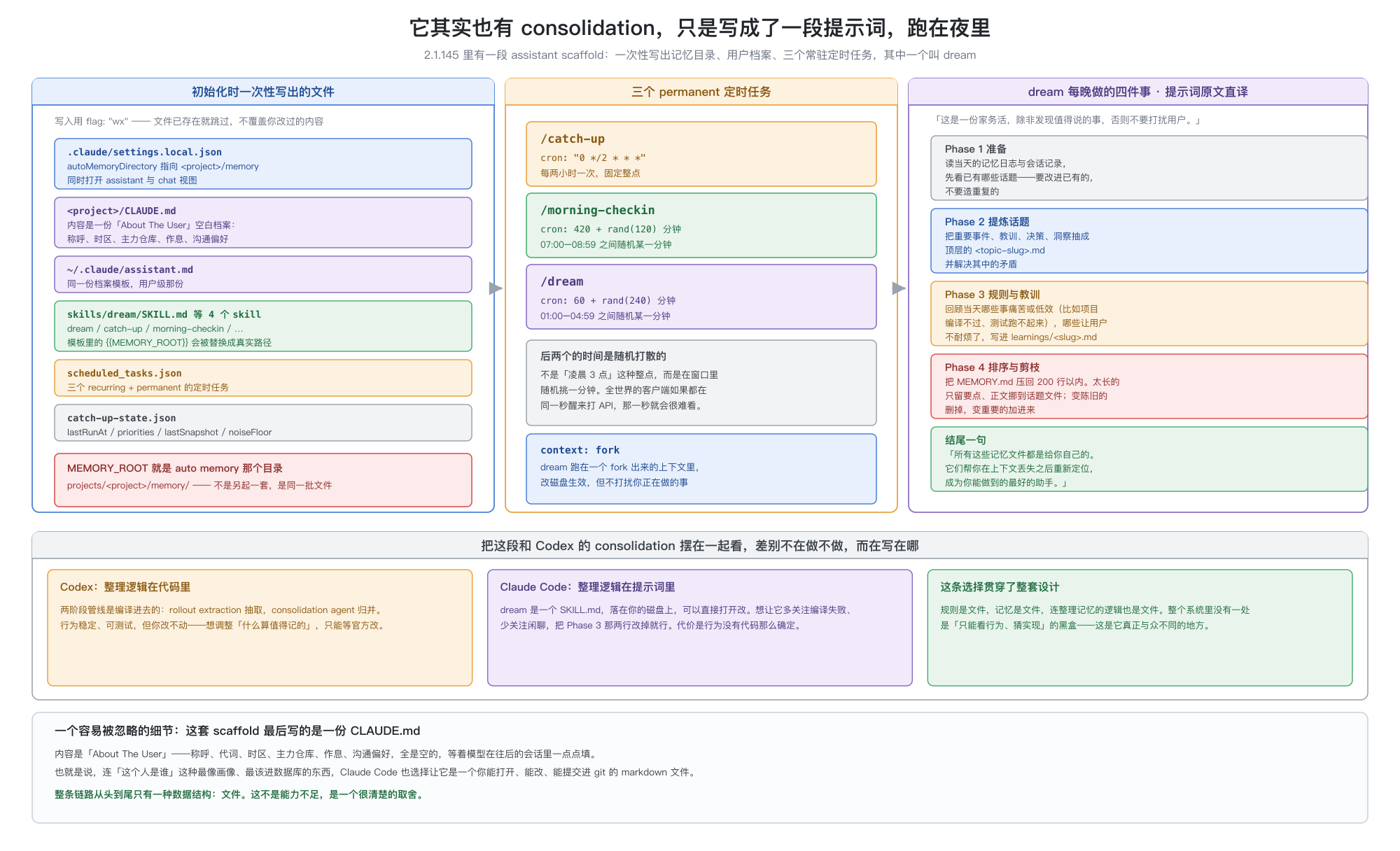
Task: Click the 'context: fork' card
Action: [701, 469]
